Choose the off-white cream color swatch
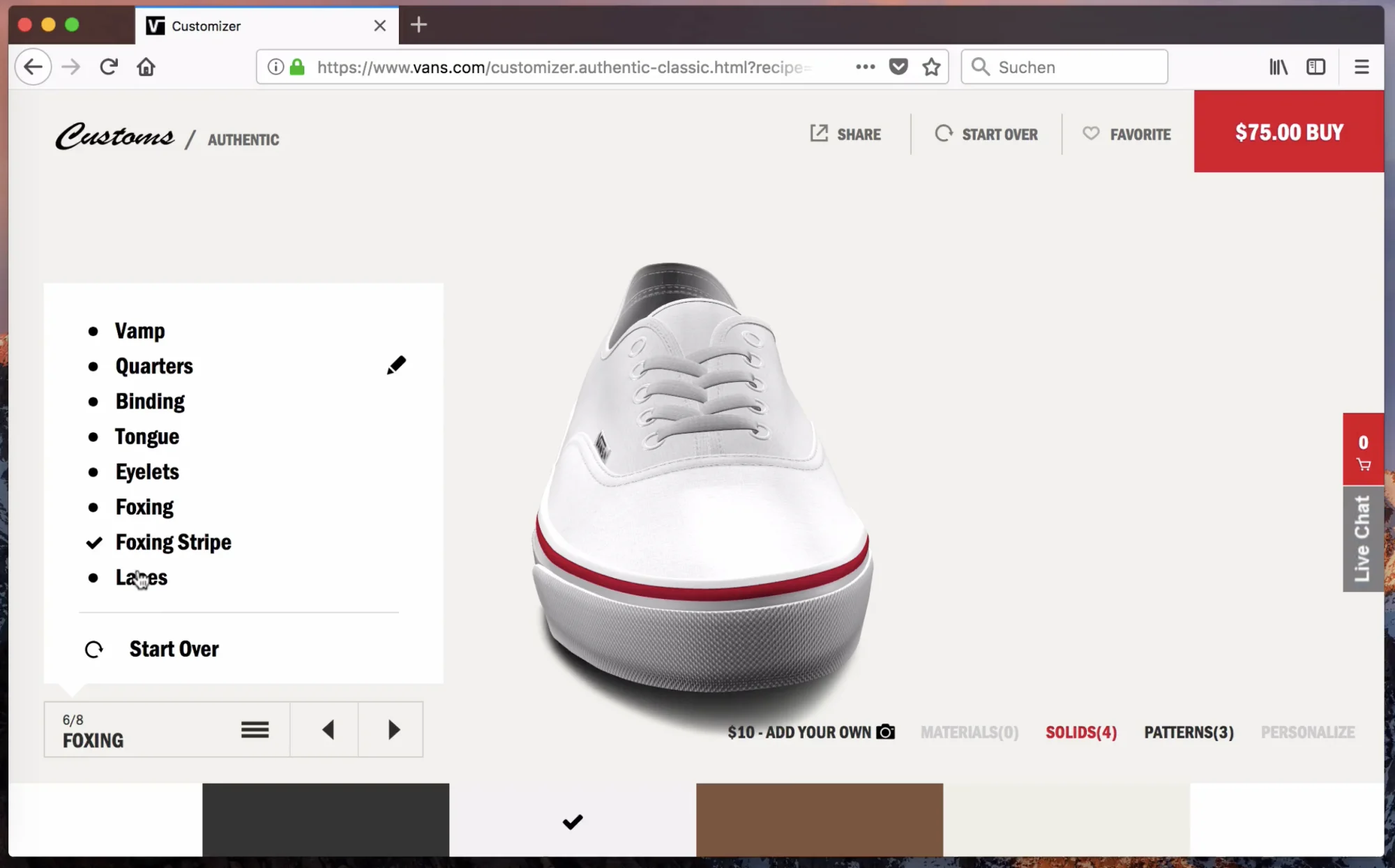This screenshot has height=868, width=1395. tap(1066, 820)
